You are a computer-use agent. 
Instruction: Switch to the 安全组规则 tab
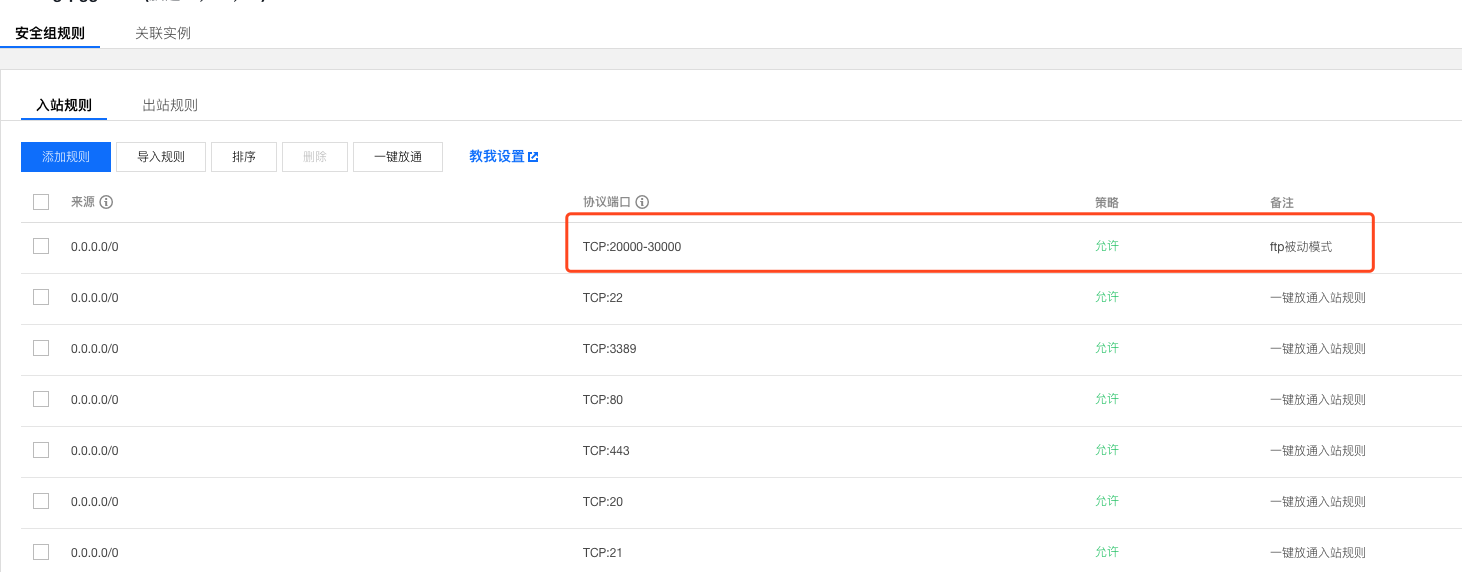pyautogui.click(x=50, y=33)
